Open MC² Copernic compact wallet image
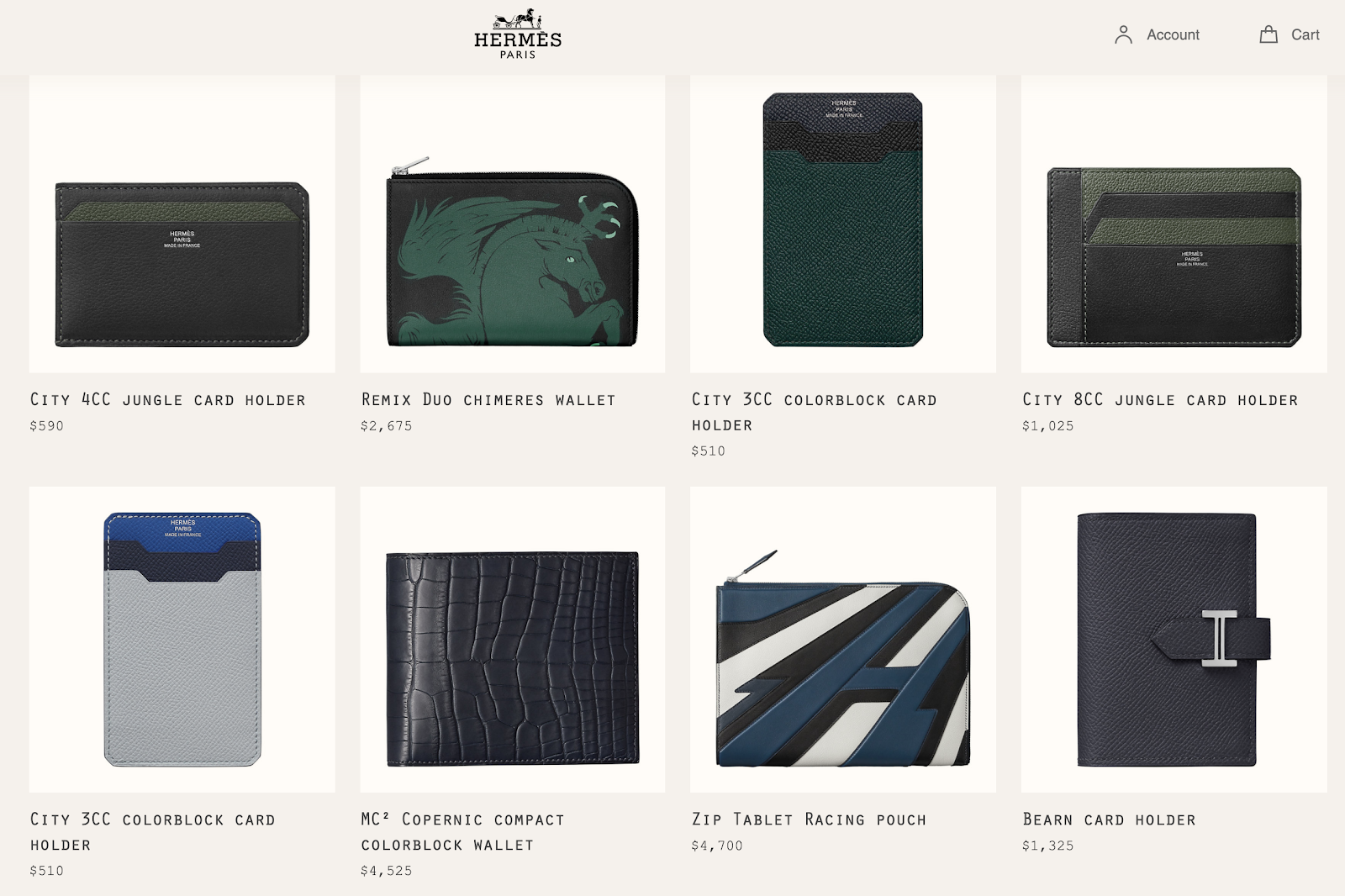Image resolution: width=1345 pixels, height=896 pixels. [x=513, y=640]
